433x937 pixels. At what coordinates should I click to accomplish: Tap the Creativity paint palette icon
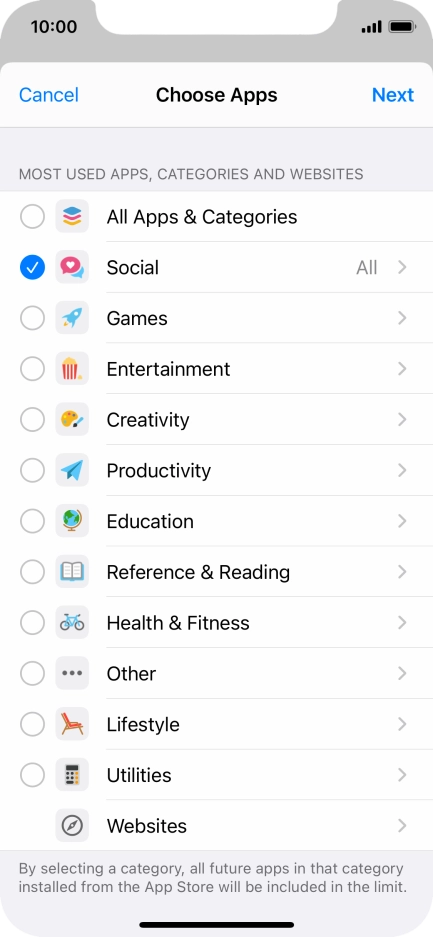(72, 419)
